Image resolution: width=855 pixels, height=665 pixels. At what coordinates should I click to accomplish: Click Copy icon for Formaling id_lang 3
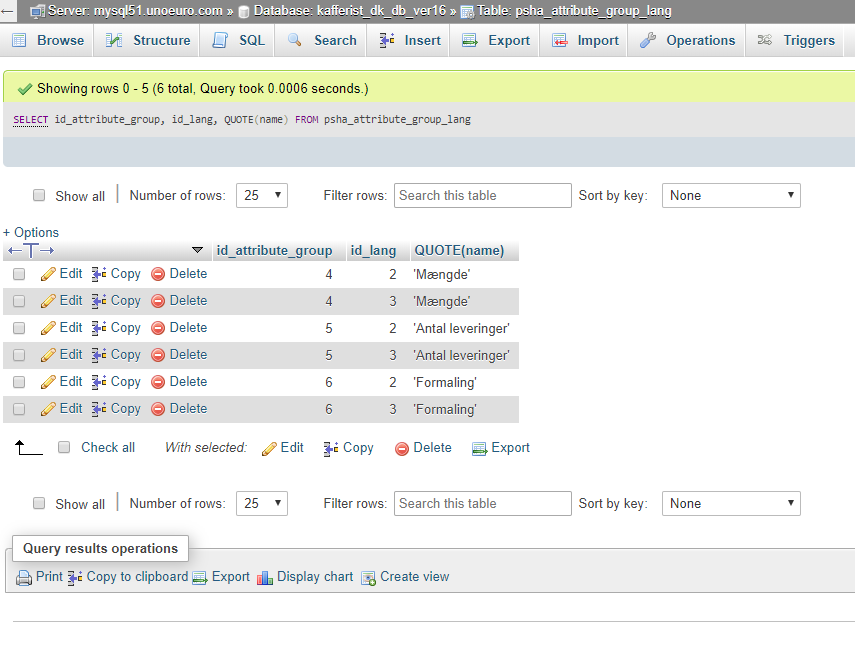click(99, 409)
